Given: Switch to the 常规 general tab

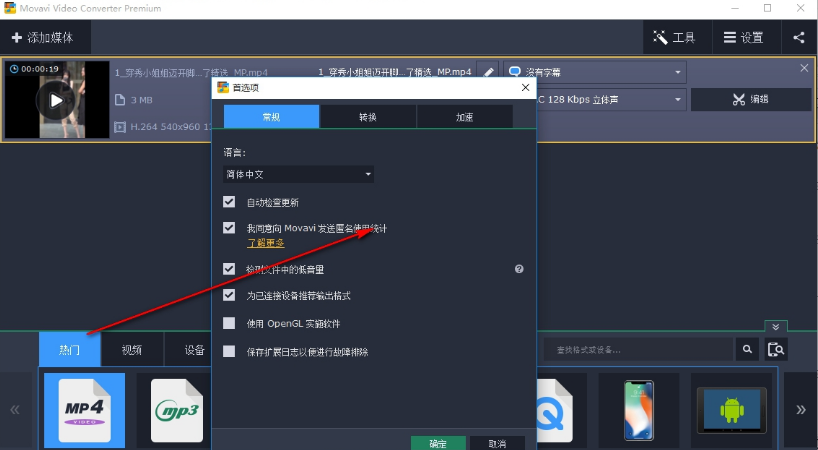Looking at the screenshot, I should point(271,117).
